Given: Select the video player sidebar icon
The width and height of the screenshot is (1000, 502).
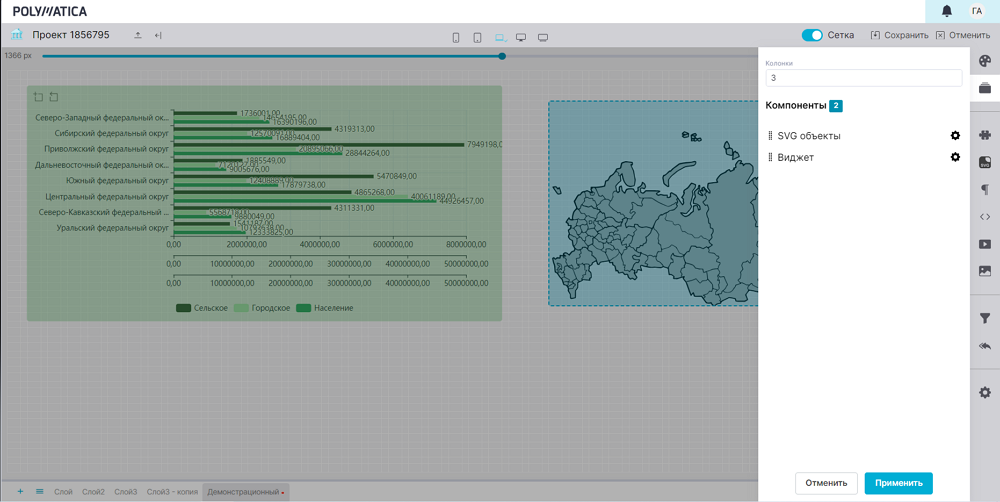Looking at the screenshot, I should (985, 244).
